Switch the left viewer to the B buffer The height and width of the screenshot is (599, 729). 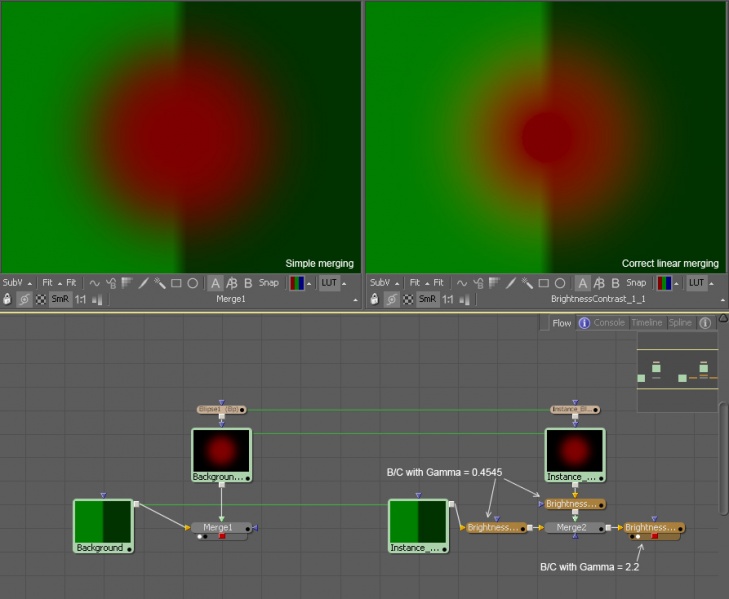pyautogui.click(x=248, y=283)
